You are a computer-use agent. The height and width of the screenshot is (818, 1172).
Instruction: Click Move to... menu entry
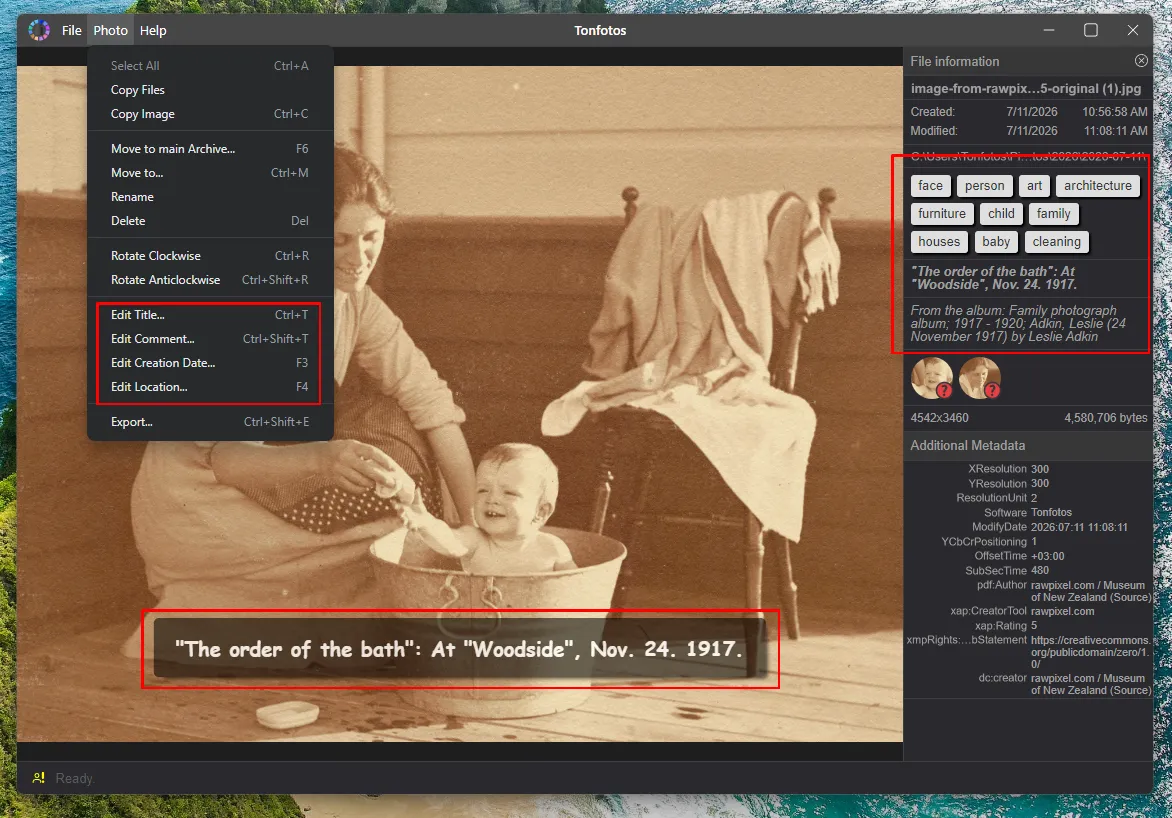209,173
